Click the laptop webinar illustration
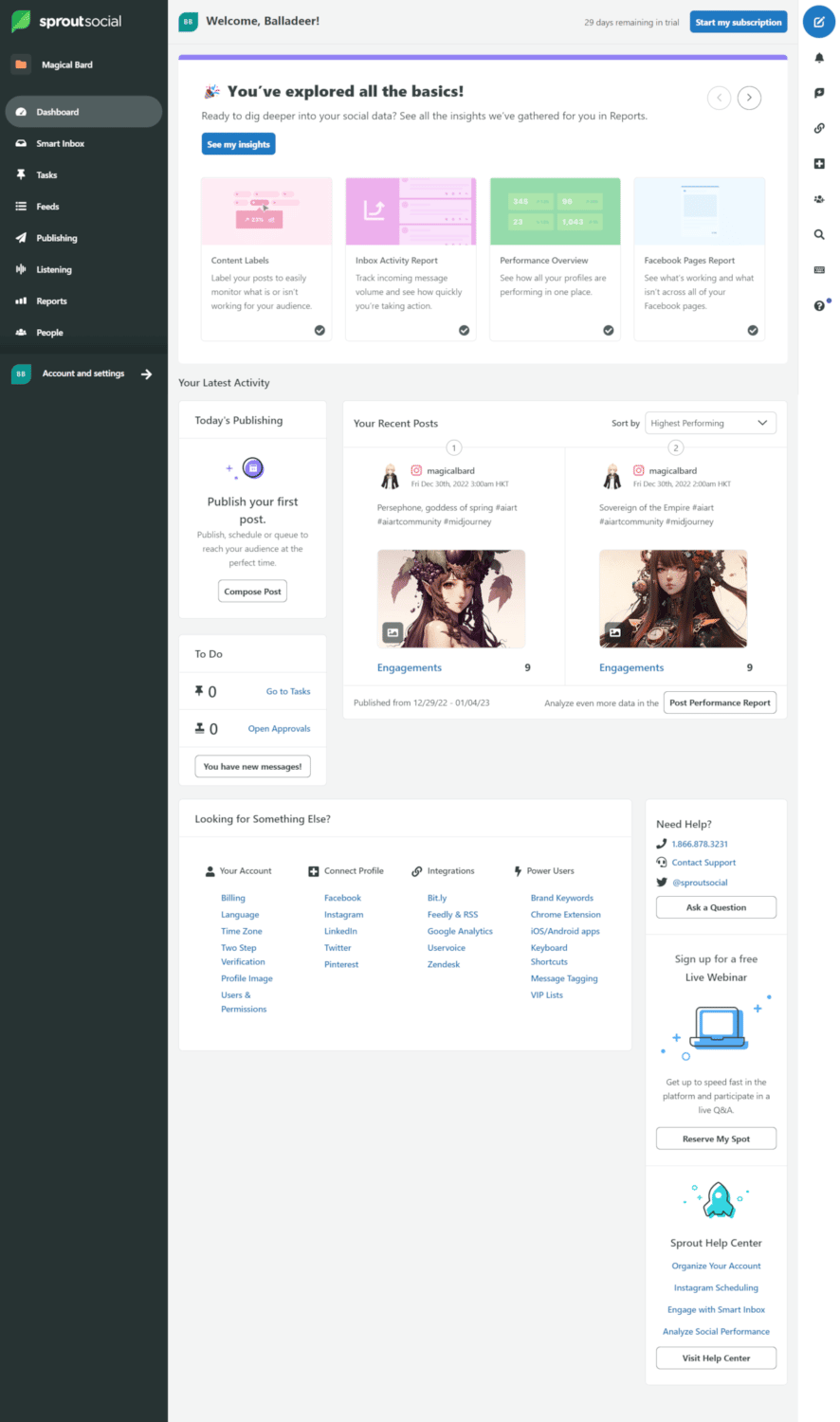 pos(719,1028)
